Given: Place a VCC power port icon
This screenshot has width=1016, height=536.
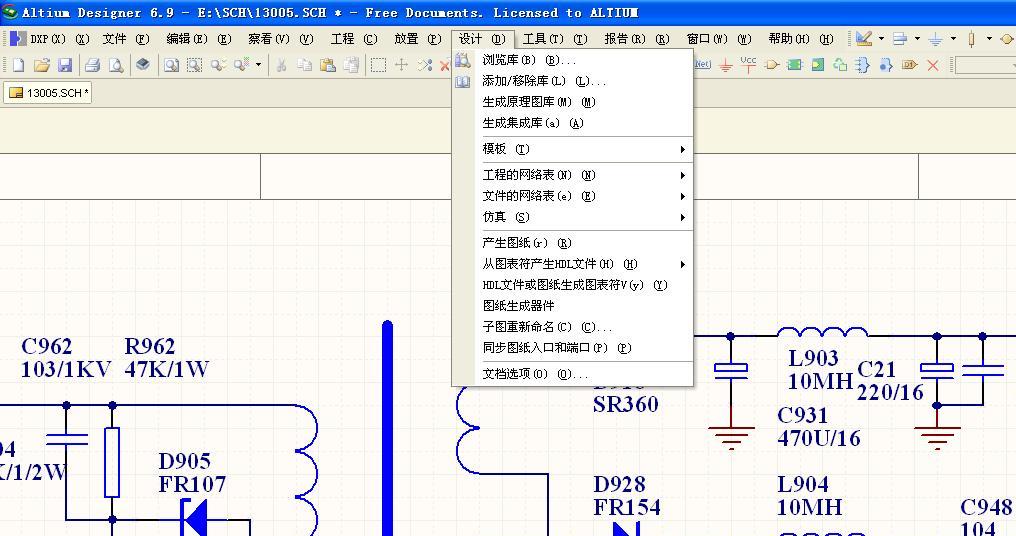Looking at the screenshot, I should 748,64.
